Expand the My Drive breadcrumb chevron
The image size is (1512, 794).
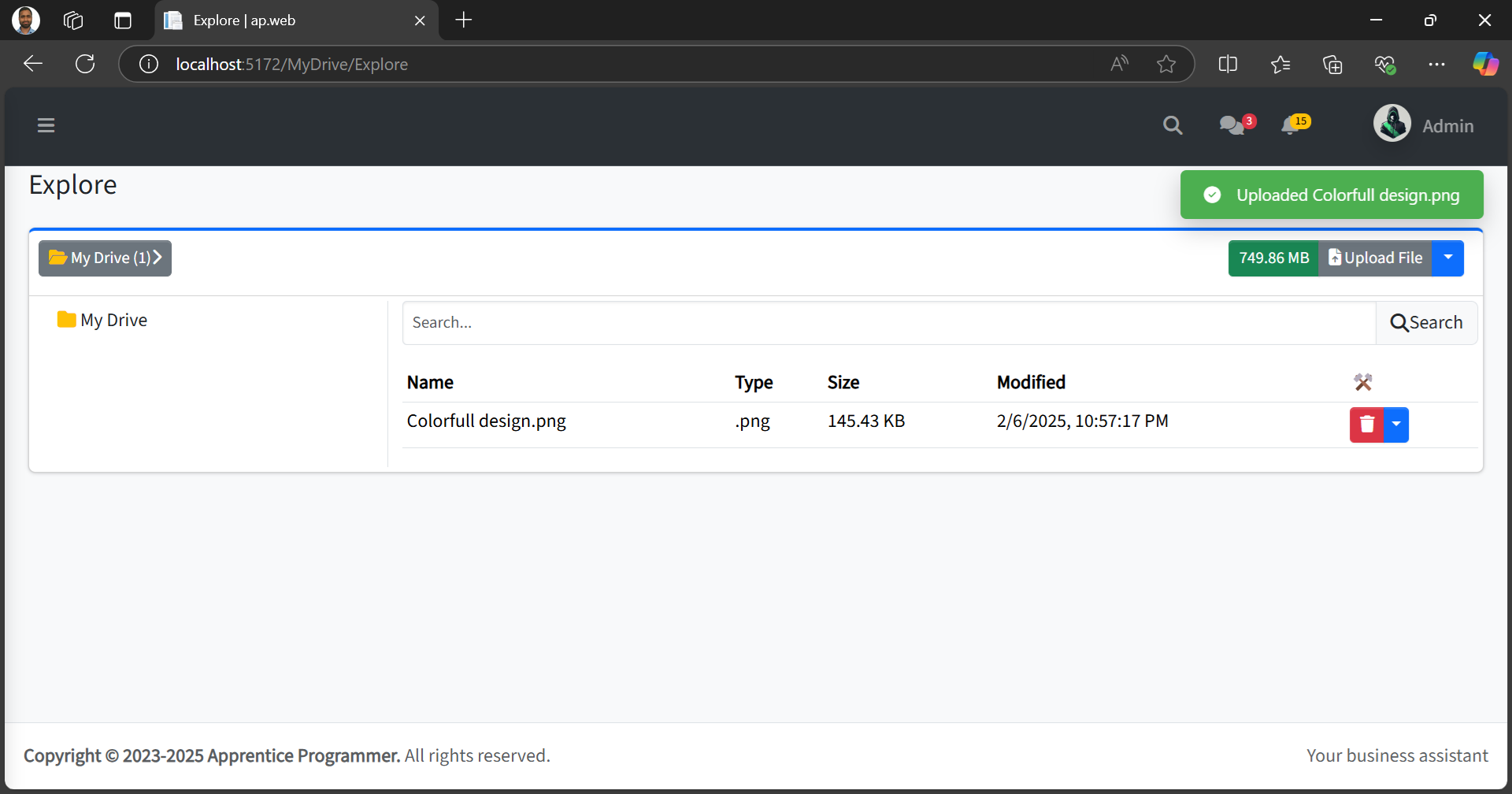pos(157,258)
